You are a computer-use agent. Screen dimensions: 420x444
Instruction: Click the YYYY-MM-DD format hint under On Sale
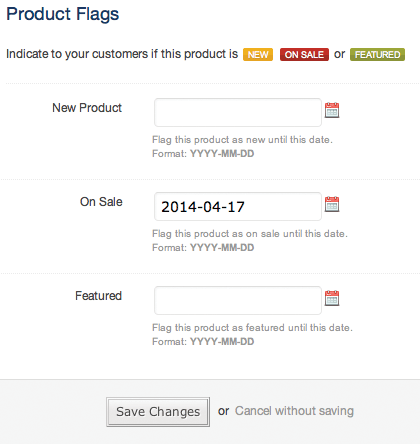click(x=222, y=248)
